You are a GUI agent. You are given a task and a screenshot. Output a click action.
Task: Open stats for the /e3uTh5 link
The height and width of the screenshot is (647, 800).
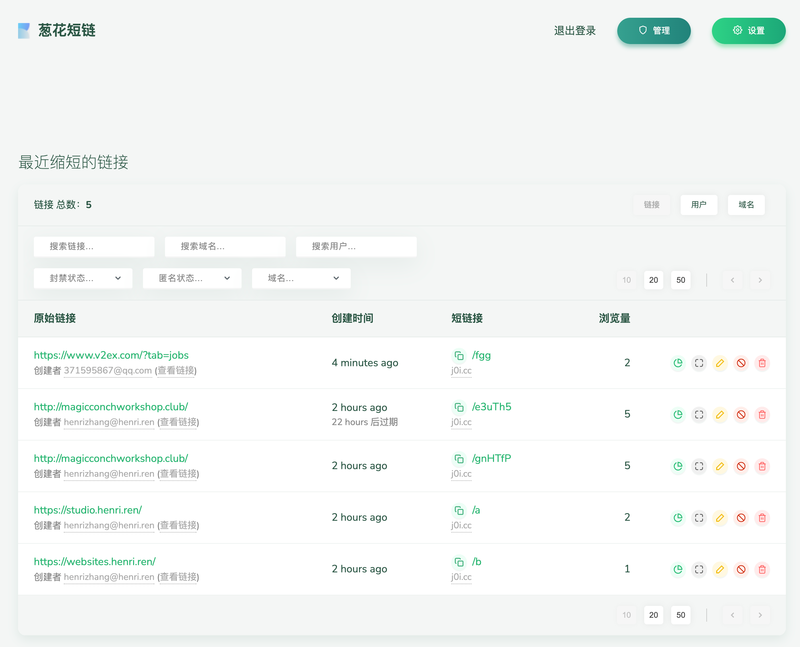click(x=678, y=414)
